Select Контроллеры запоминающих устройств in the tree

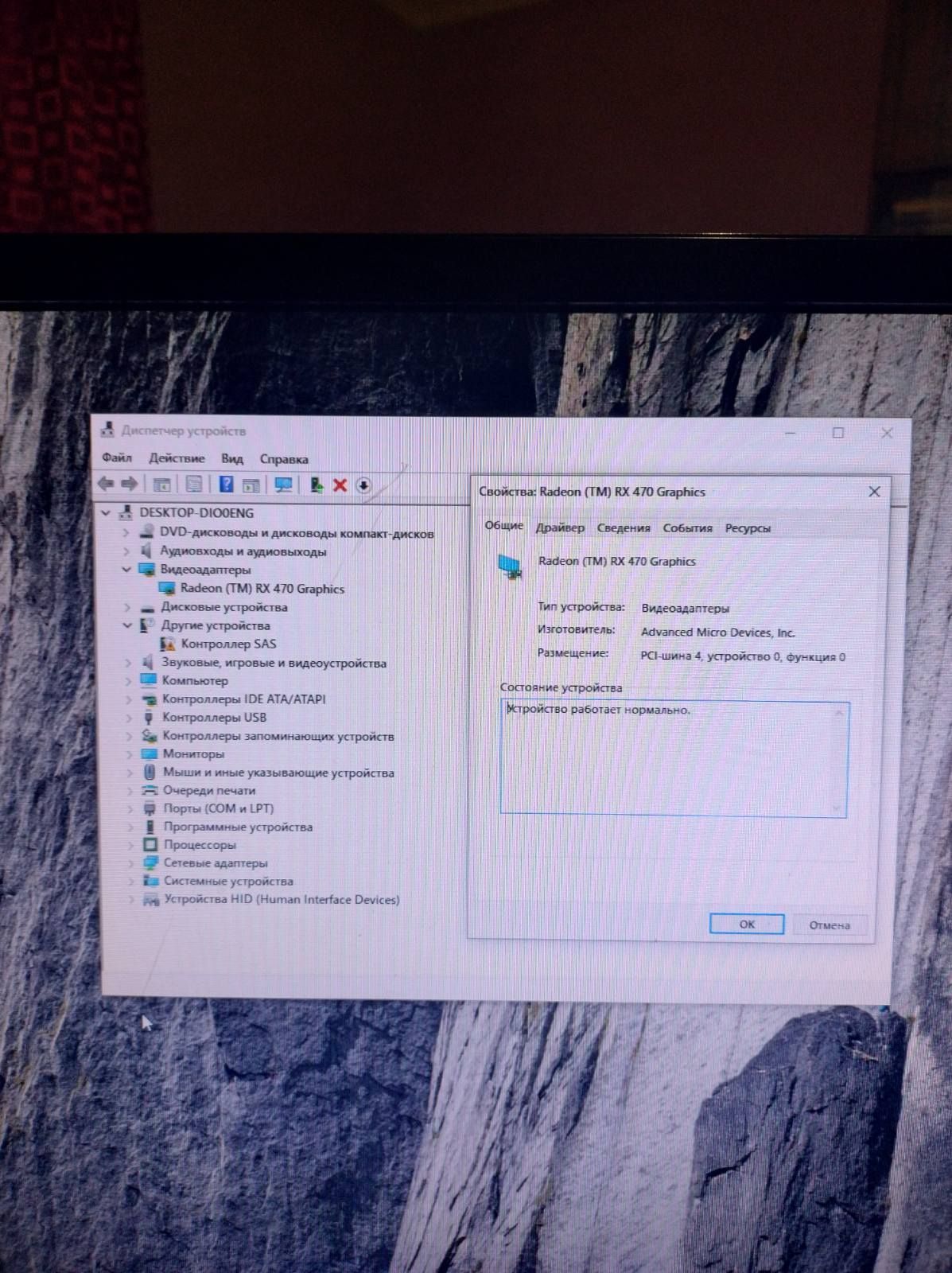coord(278,736)
